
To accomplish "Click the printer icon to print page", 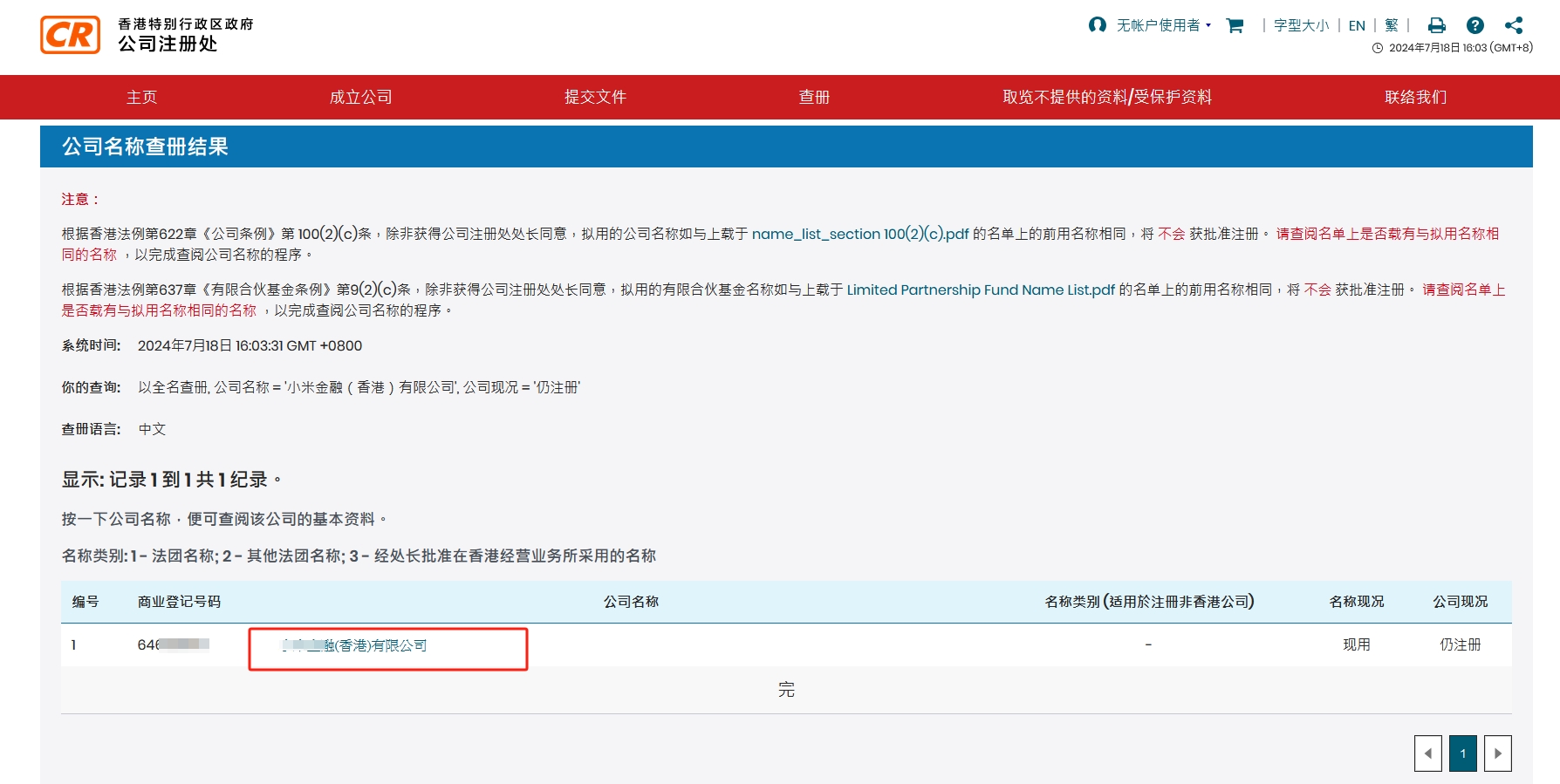I will click(x=1436, y=25).
